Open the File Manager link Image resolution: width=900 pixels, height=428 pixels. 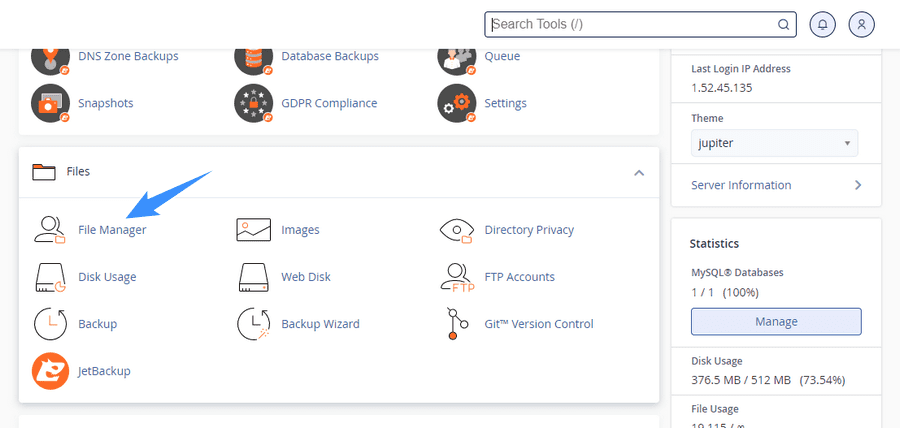click(112, 230)
